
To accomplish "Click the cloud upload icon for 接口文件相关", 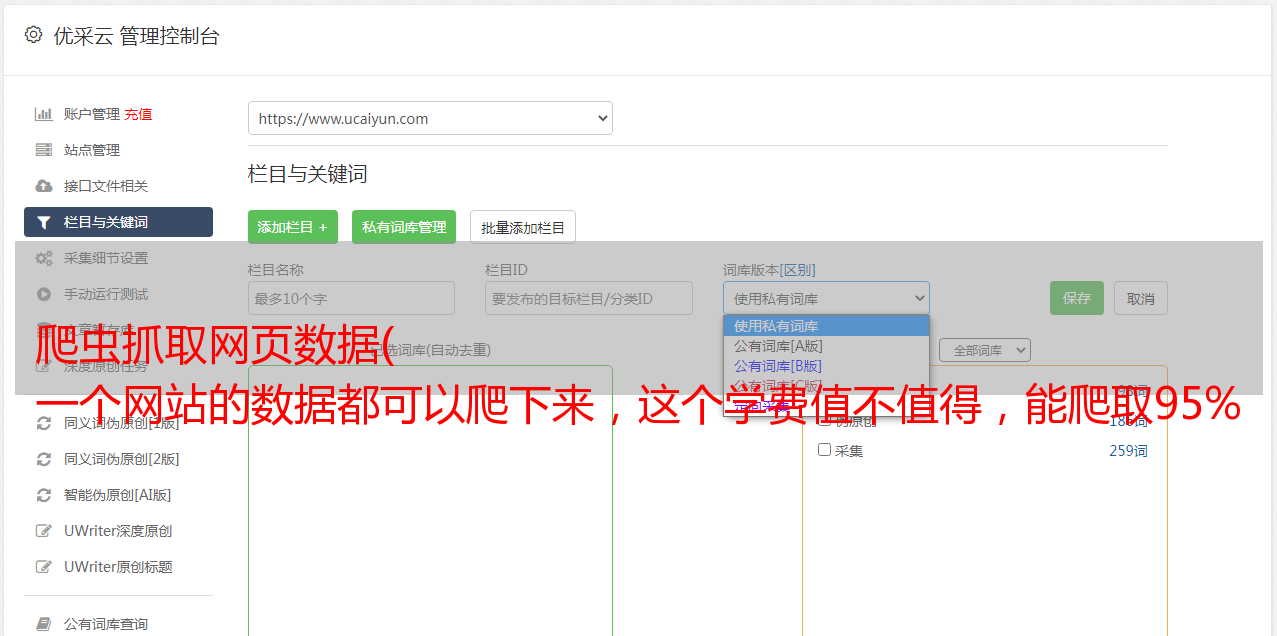I will click(43, 186).
